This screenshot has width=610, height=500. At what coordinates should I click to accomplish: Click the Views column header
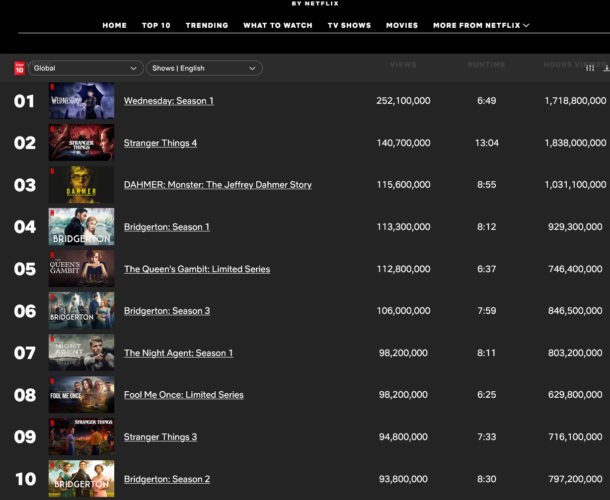(x=403, y=65)
